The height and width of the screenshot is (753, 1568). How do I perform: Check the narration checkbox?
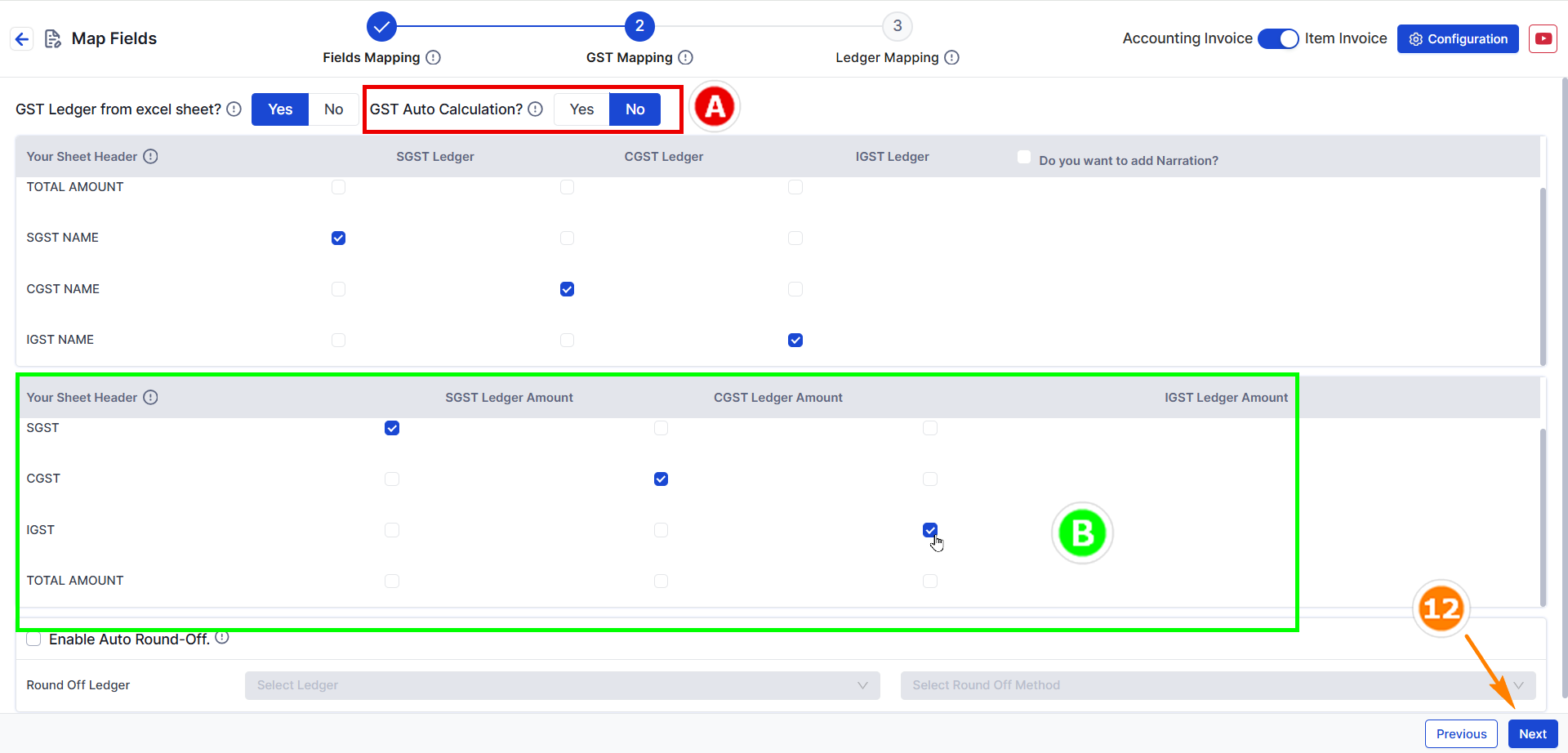pyautogui.click(x=1024, y=157)
